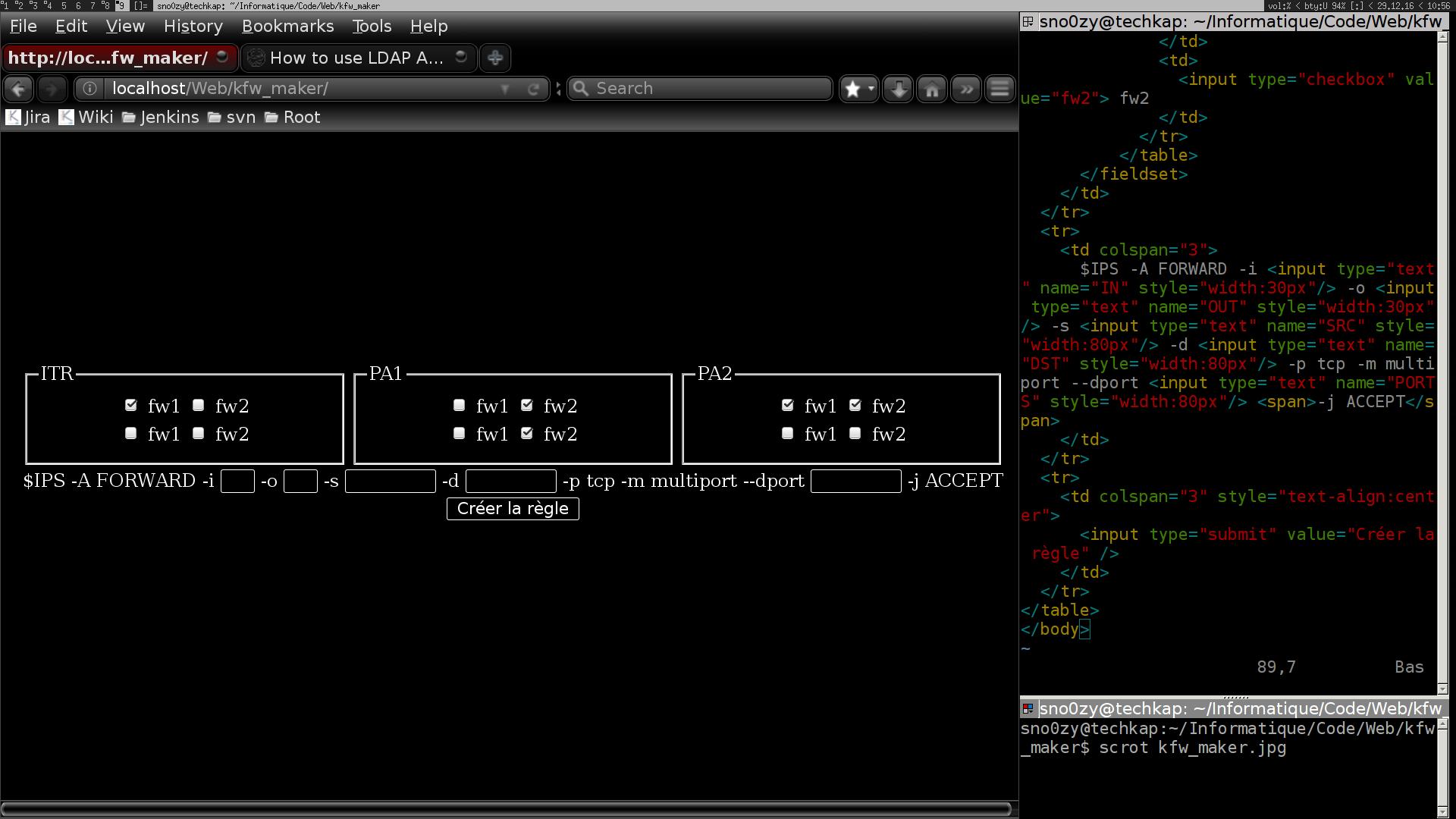
Task: Focus the -i interface text field
Action: coord(237,481)
